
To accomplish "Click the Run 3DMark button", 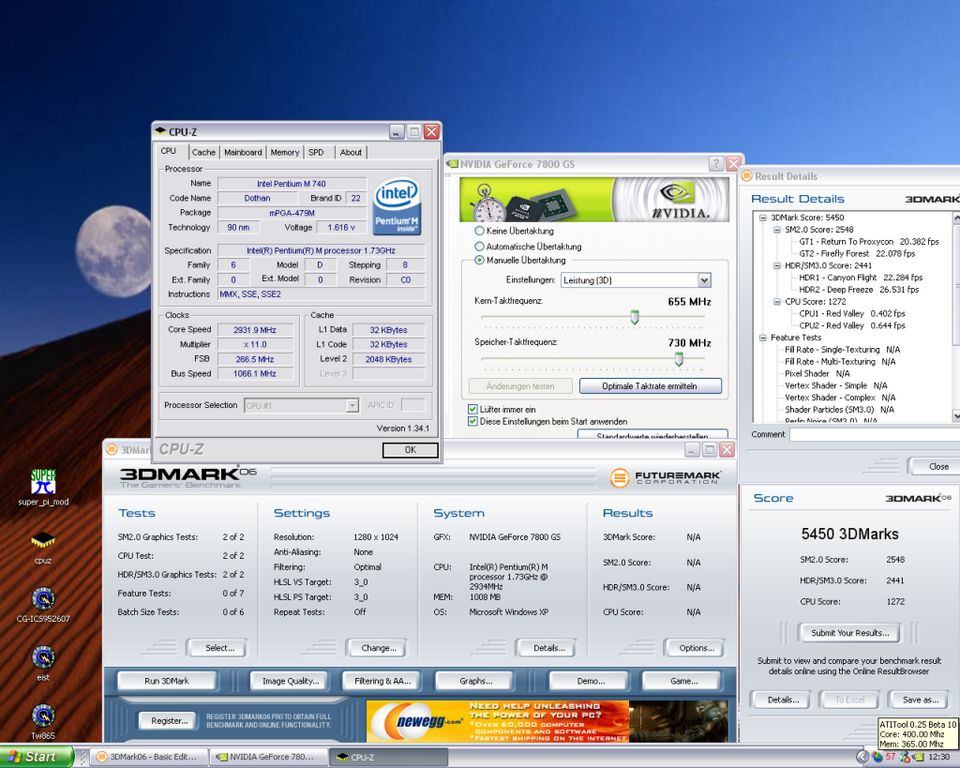I will tap(167, 681).
